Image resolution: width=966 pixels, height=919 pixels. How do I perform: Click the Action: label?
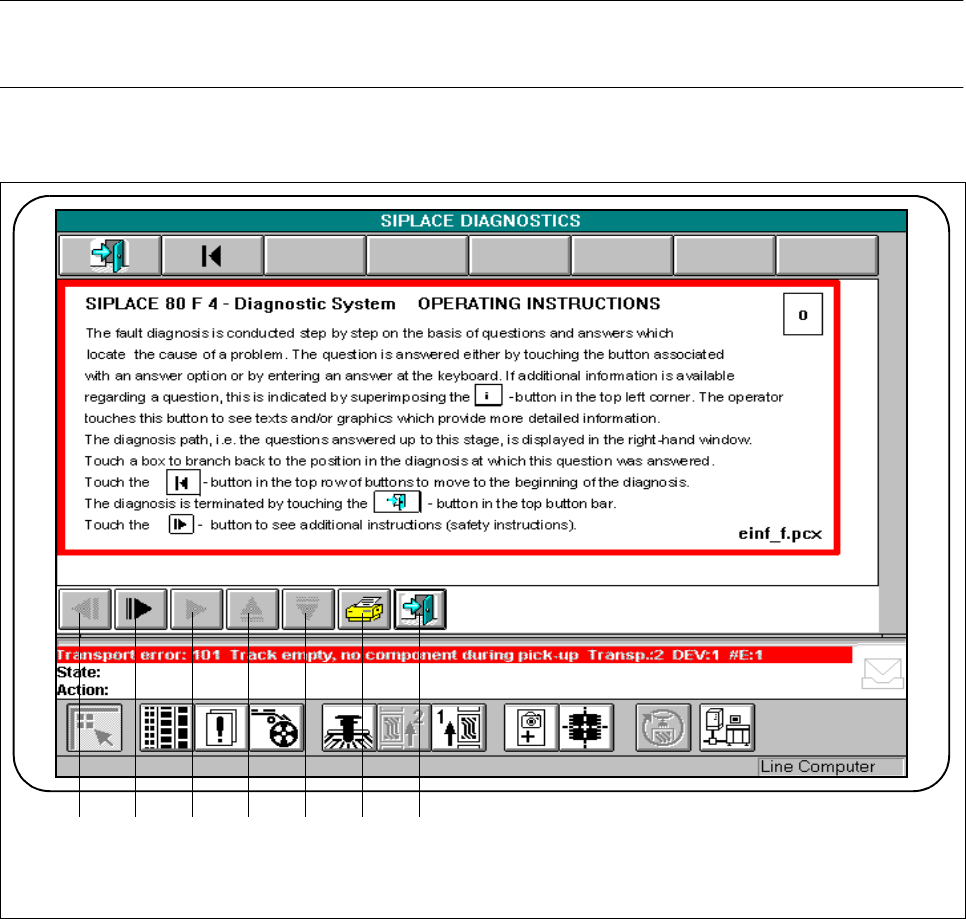[83, 690]
